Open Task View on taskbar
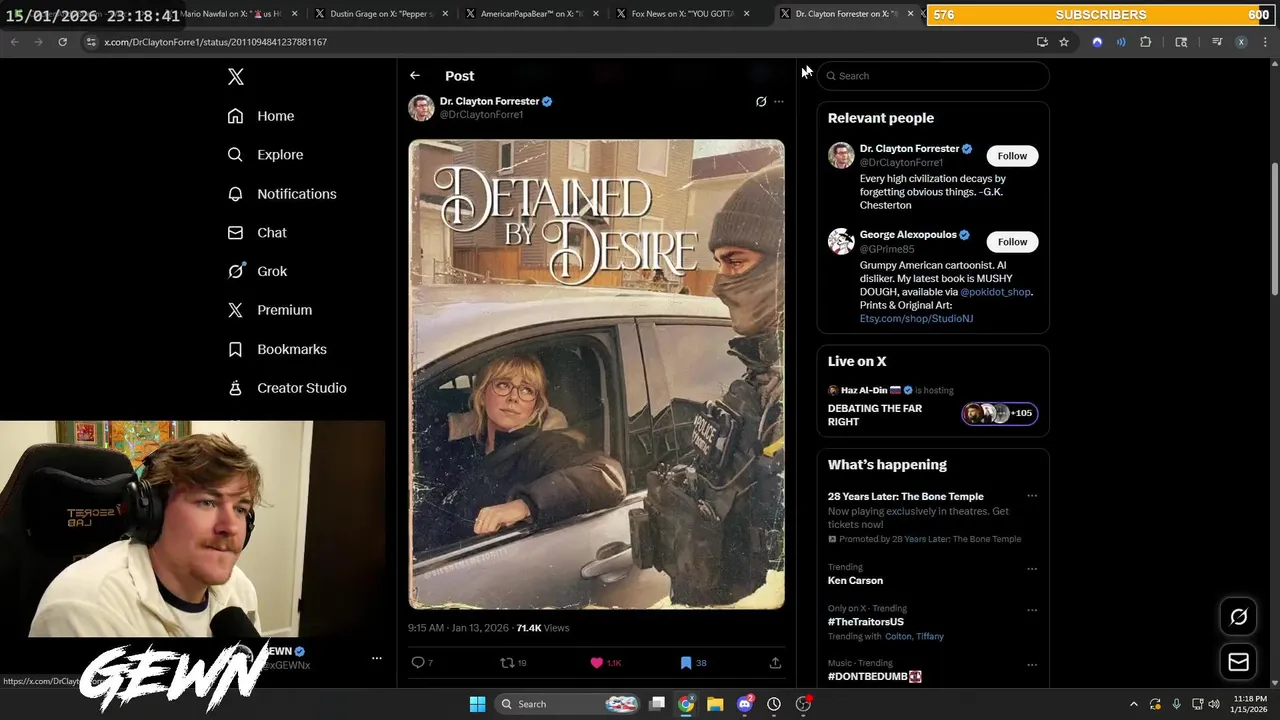1280x720 pixels. pyautogui.click(x=657, y=704)
